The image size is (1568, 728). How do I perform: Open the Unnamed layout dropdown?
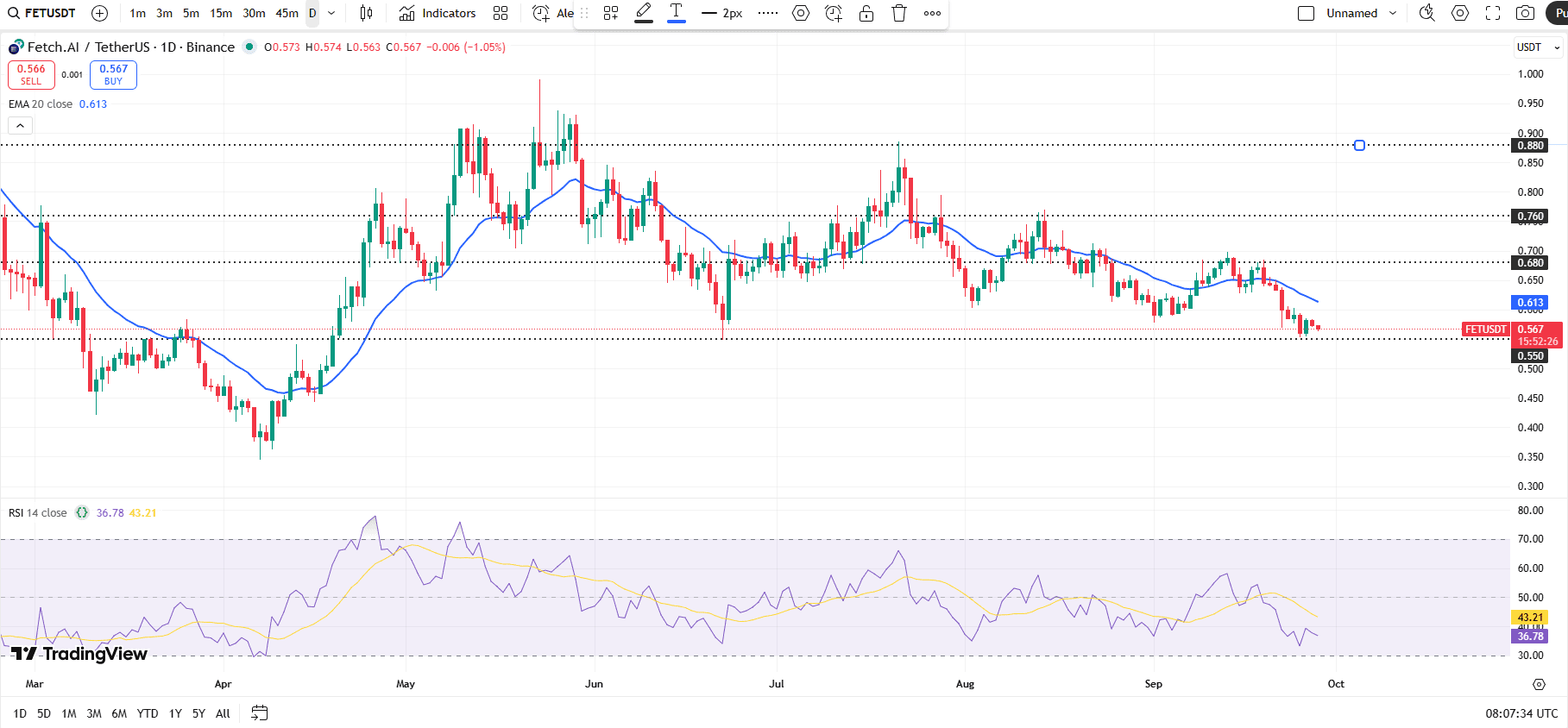1361,13
